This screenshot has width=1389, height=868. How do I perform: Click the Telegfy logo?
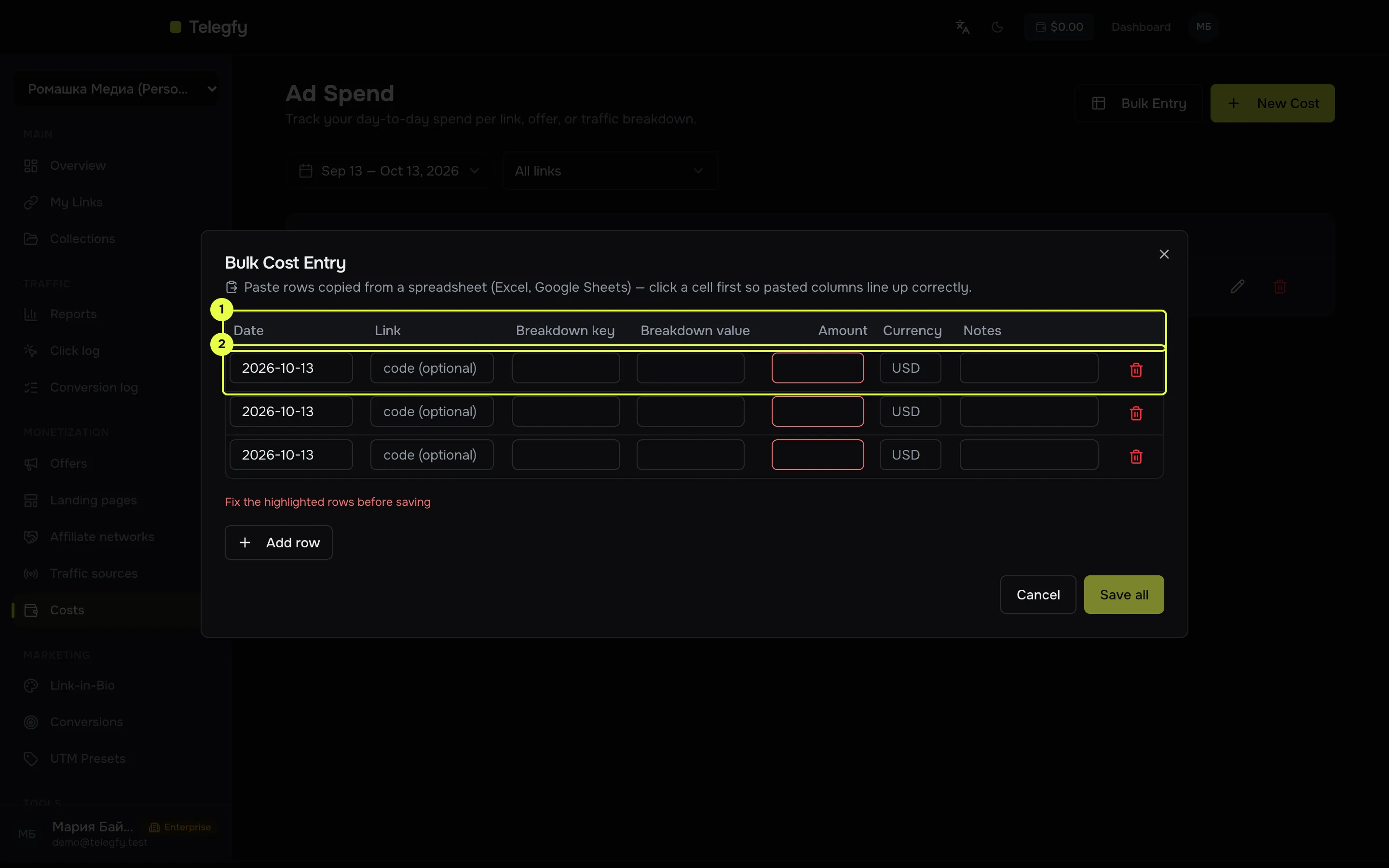[x=208, y=27]
